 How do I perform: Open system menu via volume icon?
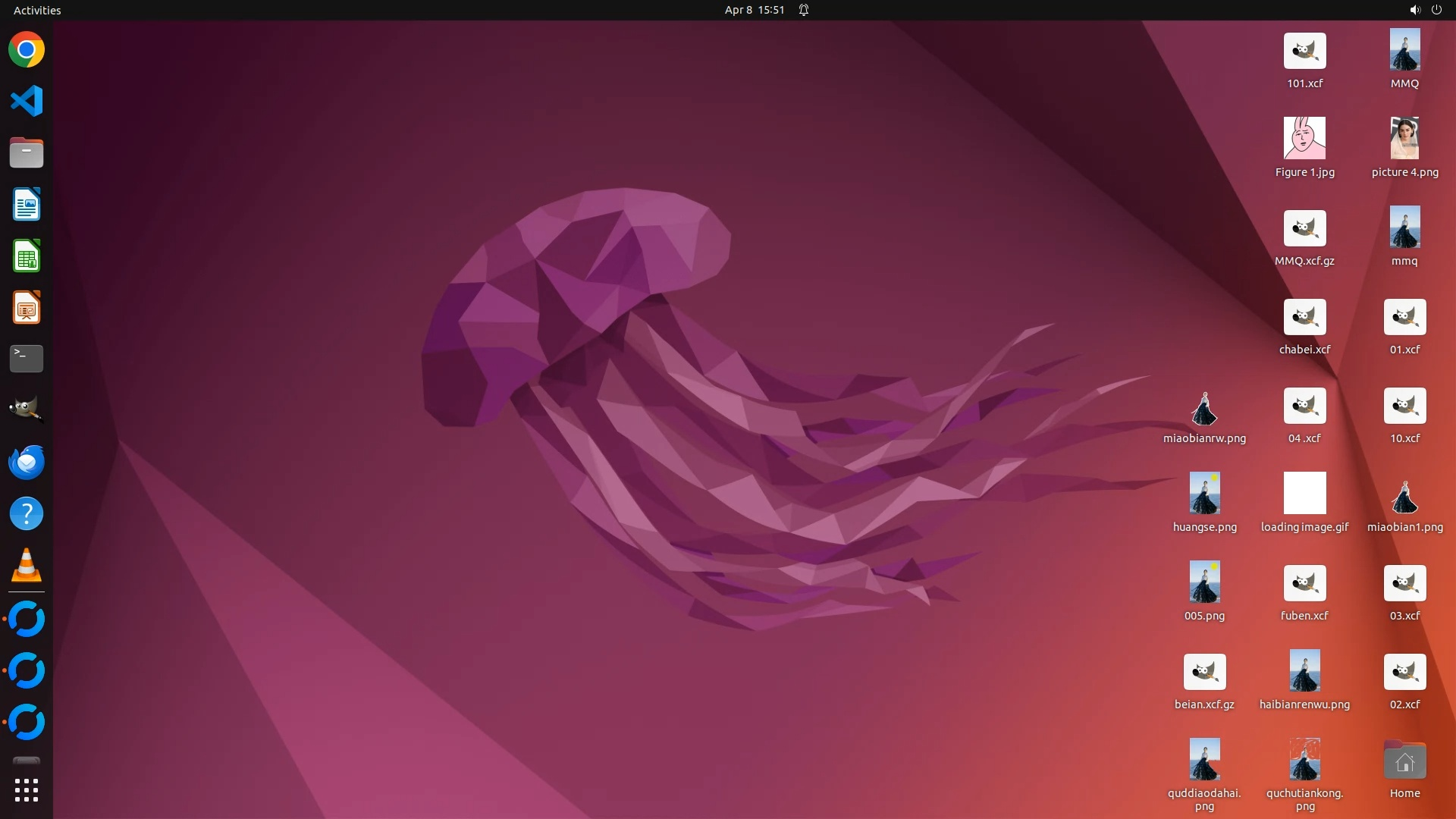[1414, 10]
